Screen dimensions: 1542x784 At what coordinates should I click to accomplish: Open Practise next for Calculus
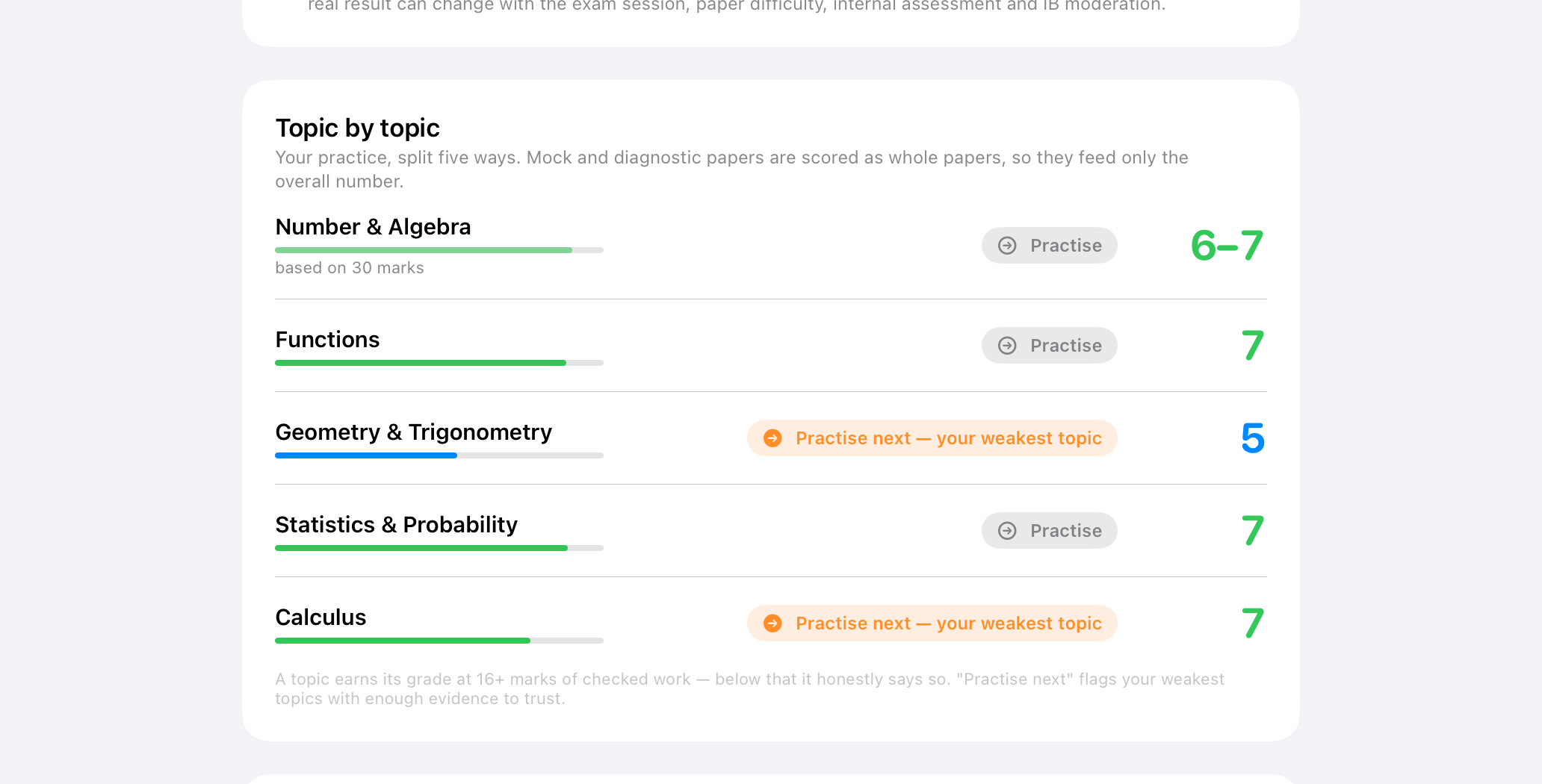[932, 623]
